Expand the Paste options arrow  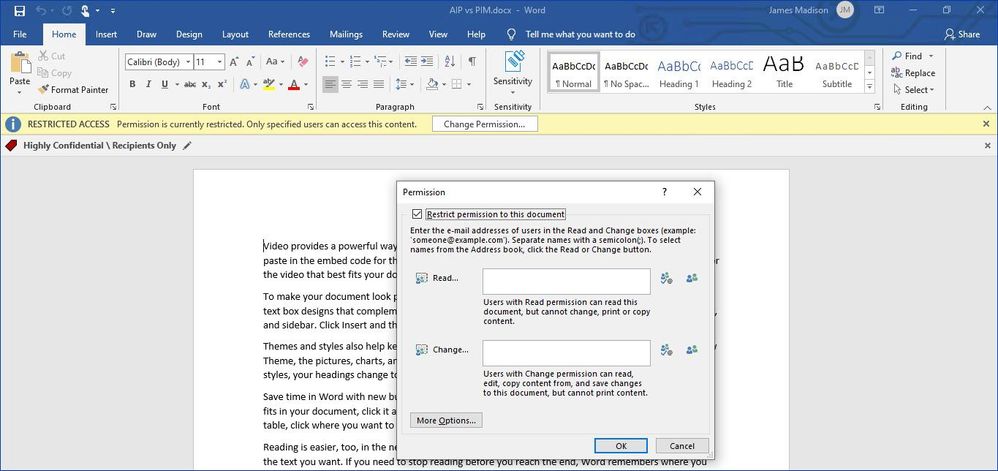[x=20, y=92]
